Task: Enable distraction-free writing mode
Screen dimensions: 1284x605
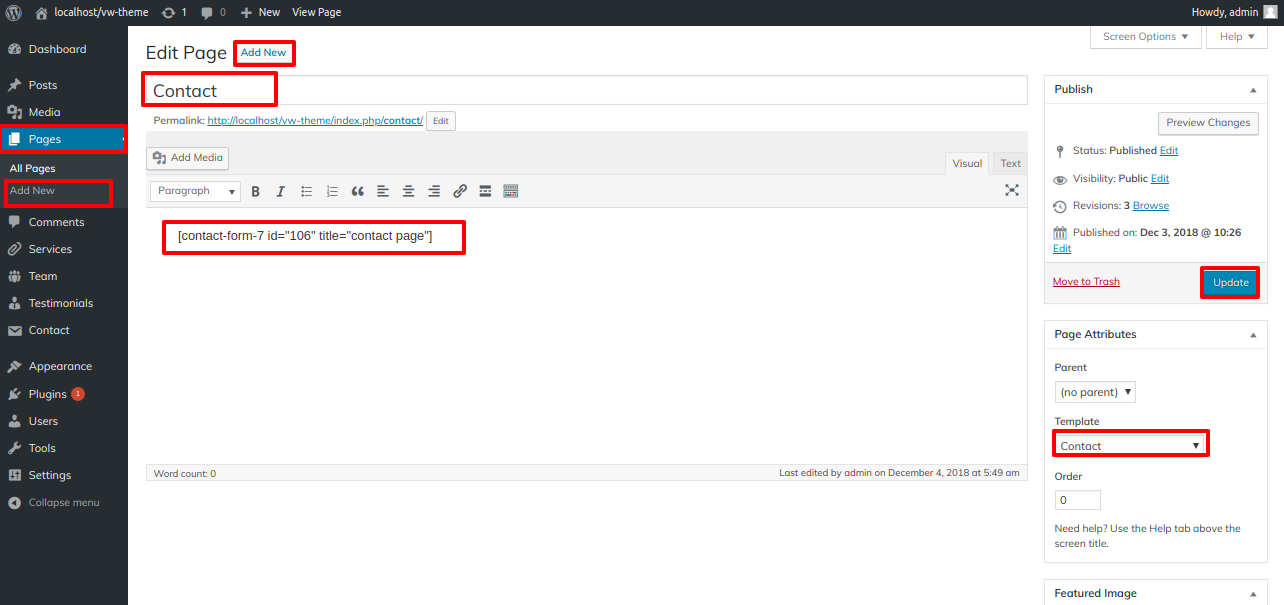Action: click(x=1012, y=190)
